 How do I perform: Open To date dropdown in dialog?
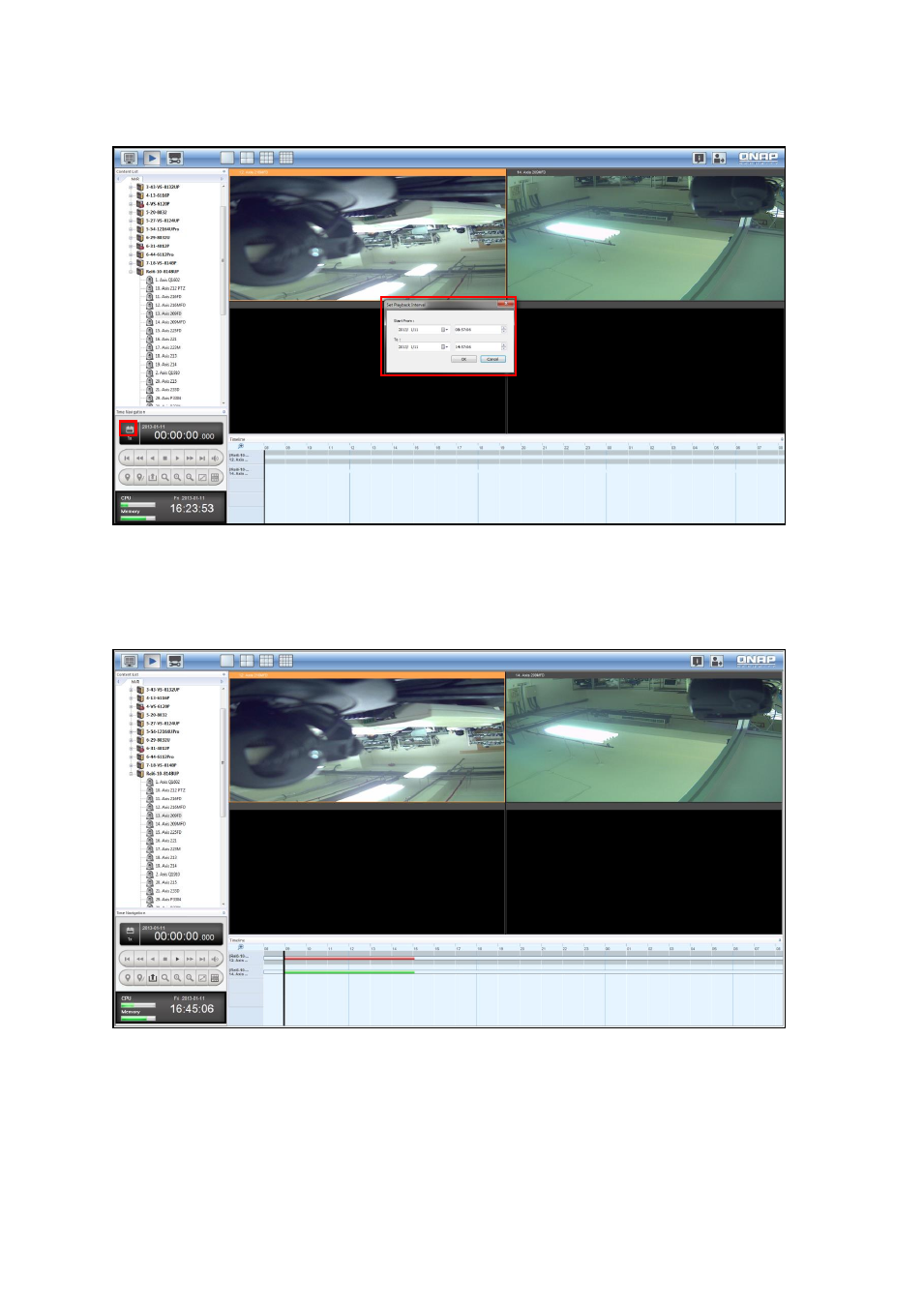tap(444, 346)
